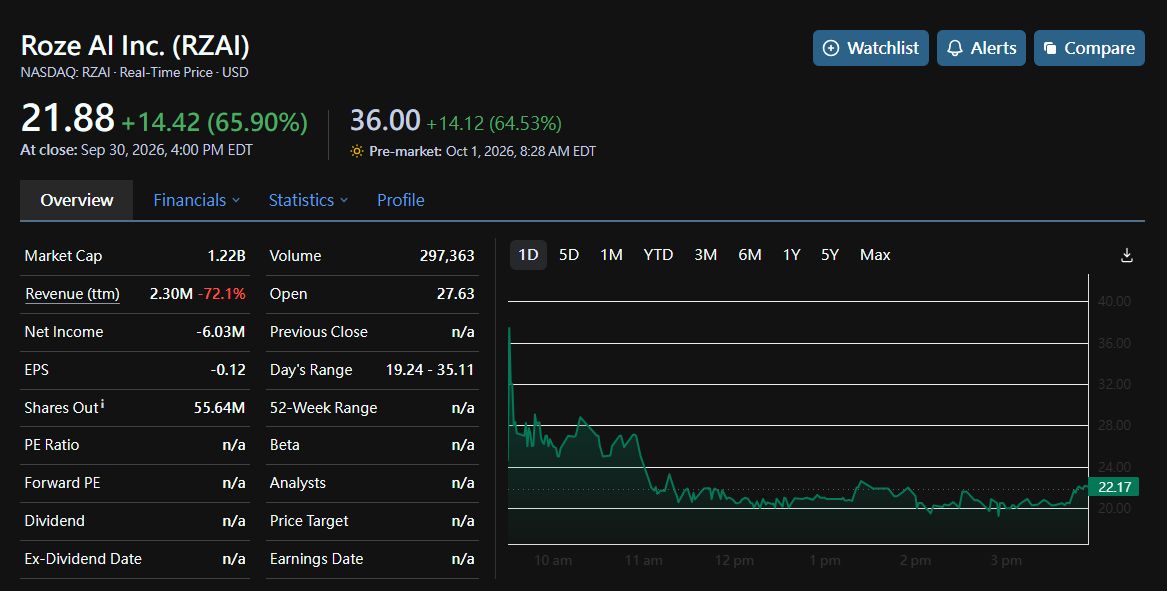Expand the Statistics dropdown menu
1167x591 pixels.
click(x=308, y=200)
